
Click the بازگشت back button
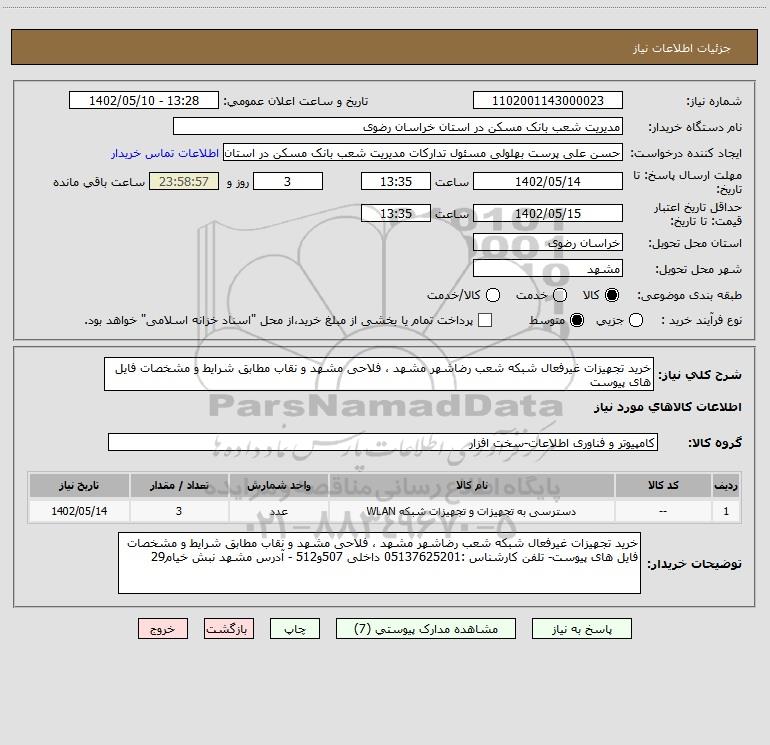click(x=229, y=629)
